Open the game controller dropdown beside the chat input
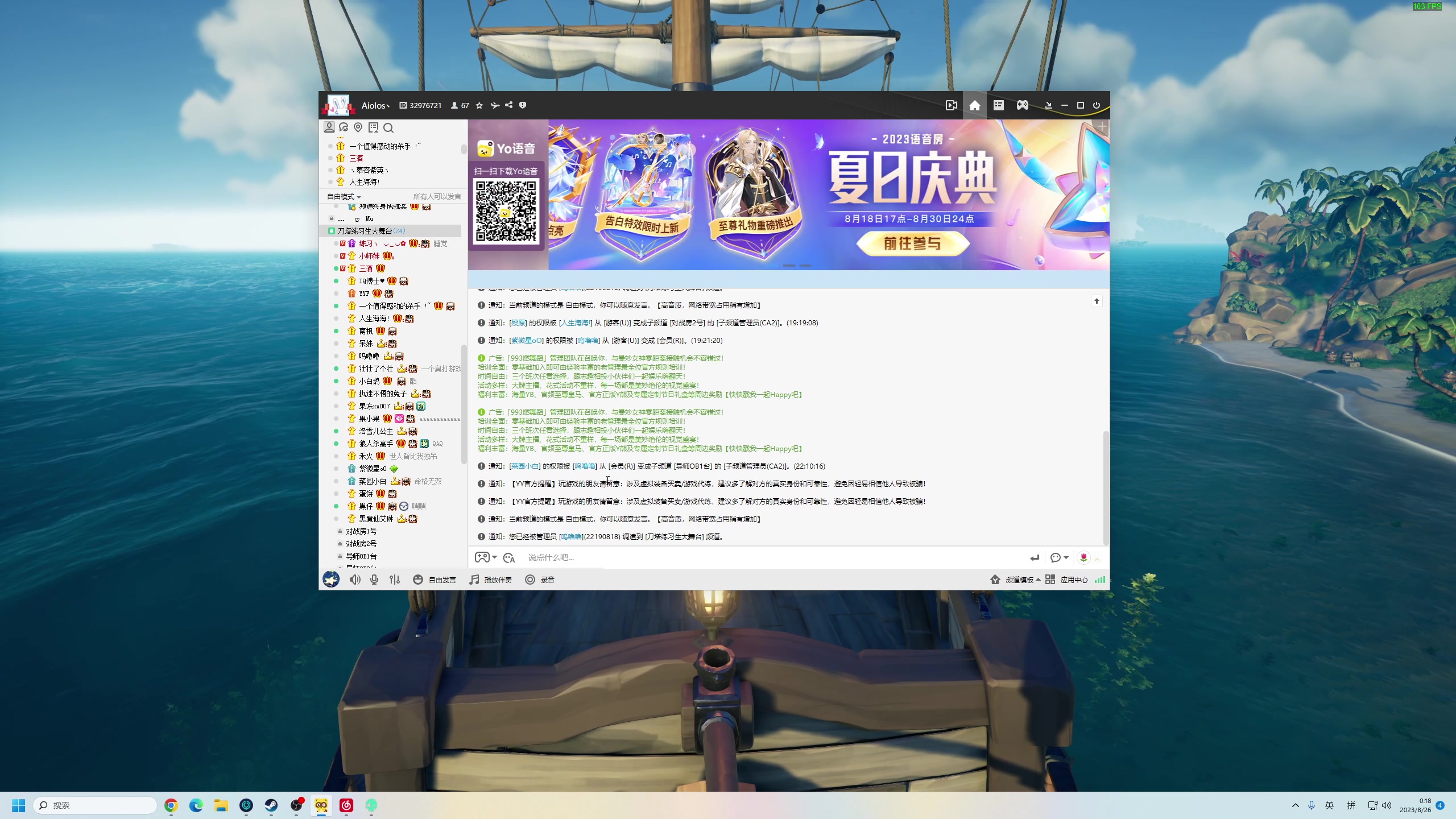The image size is (1456, 819). point(486,557)
